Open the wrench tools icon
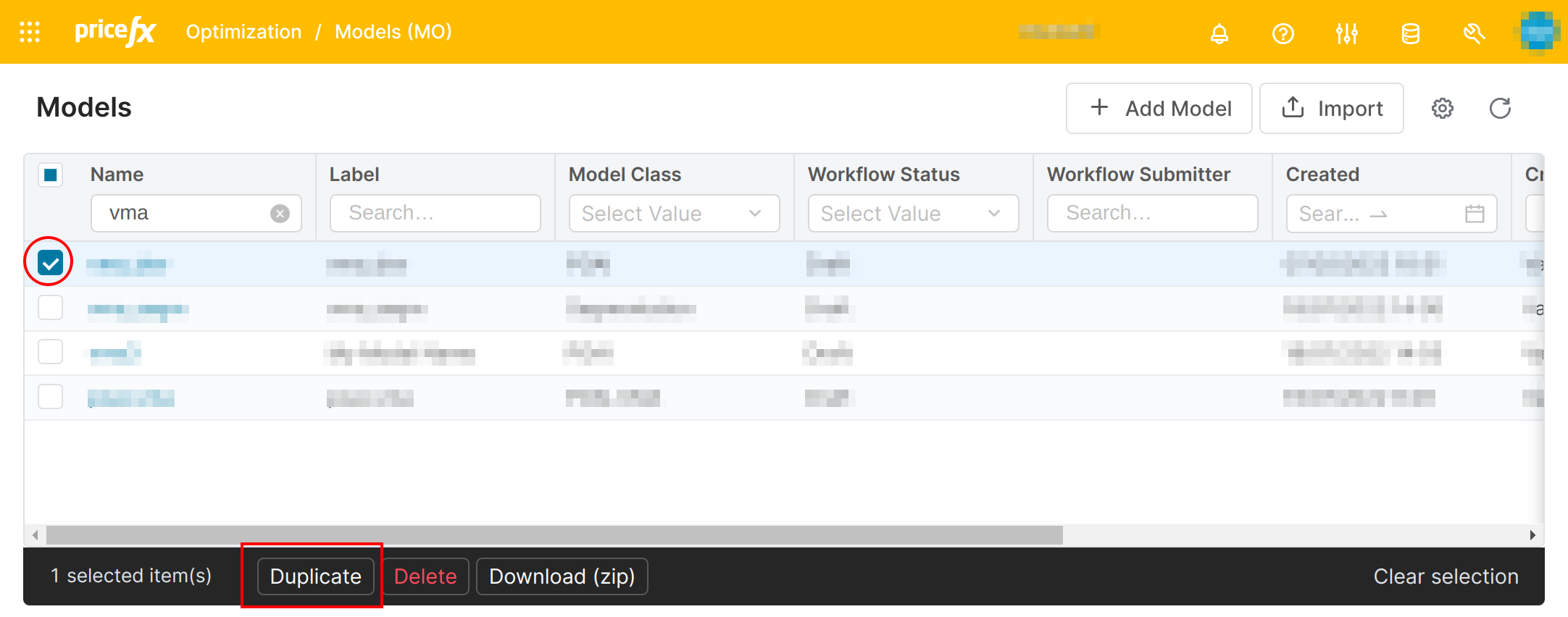Screen dimensions: 1568x617 point(1473,33)
